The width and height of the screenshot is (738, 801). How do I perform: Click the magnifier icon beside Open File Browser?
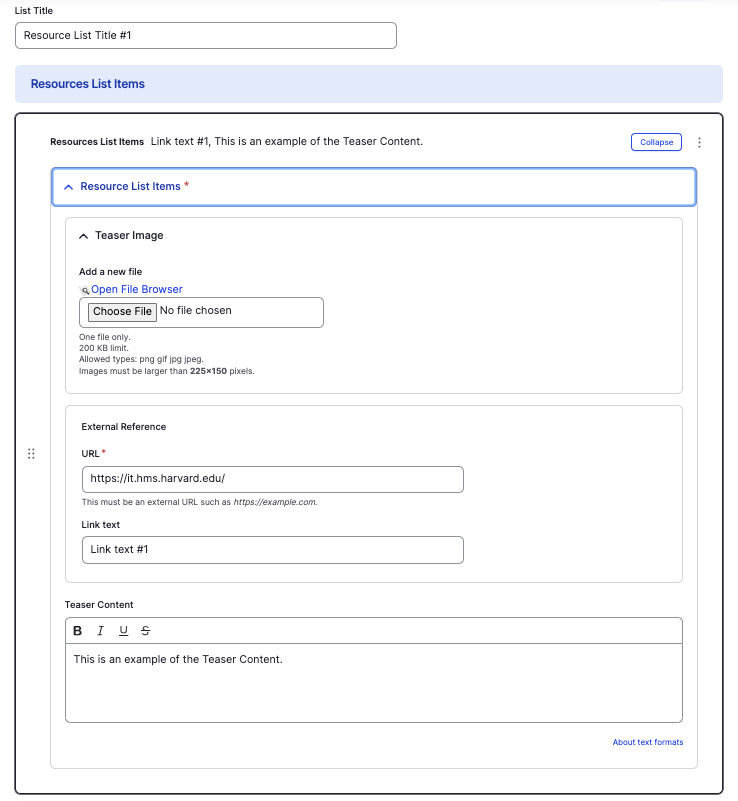pos(85,290)
